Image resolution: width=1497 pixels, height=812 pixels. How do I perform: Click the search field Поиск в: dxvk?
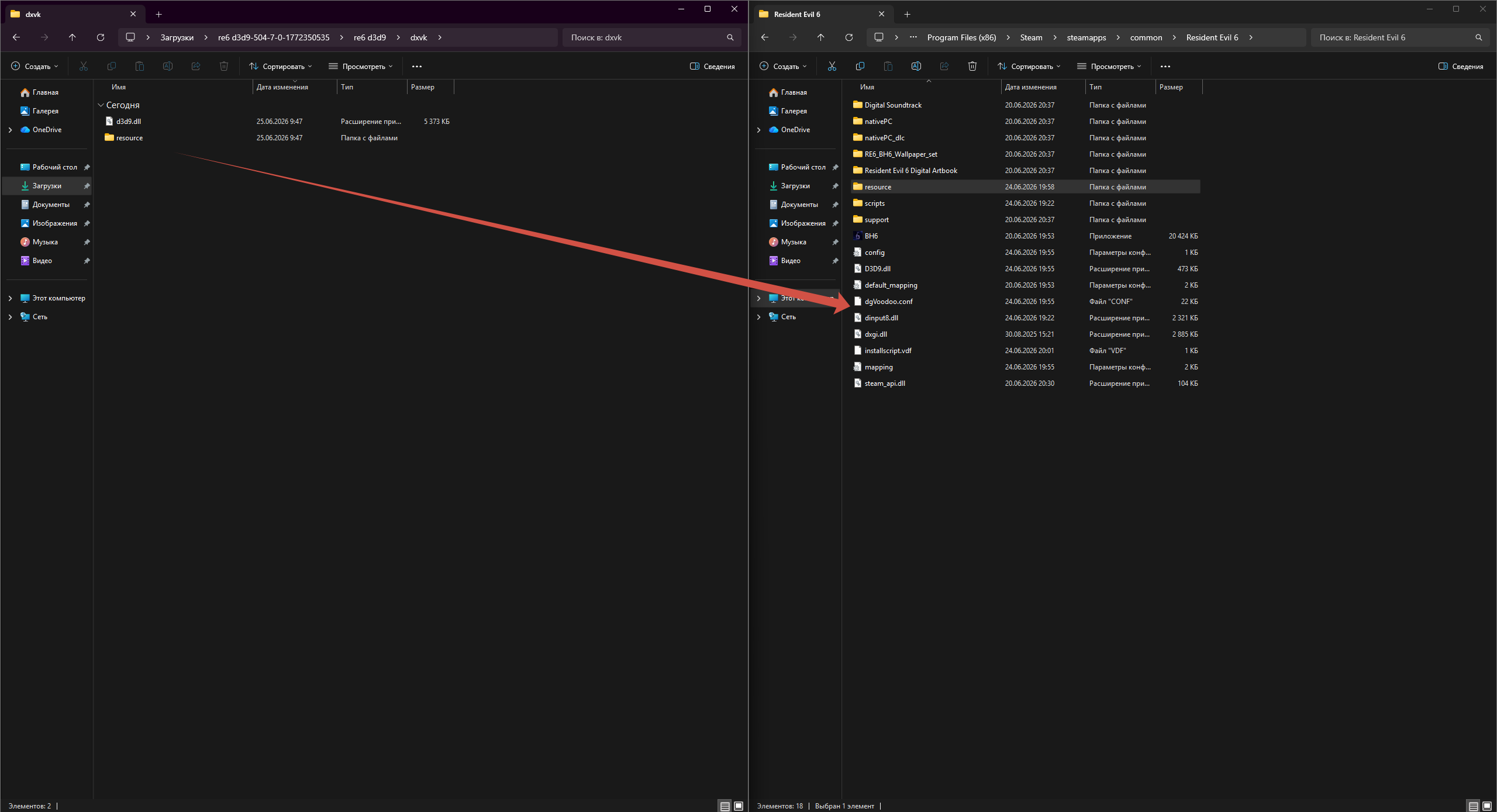(646, 37)
